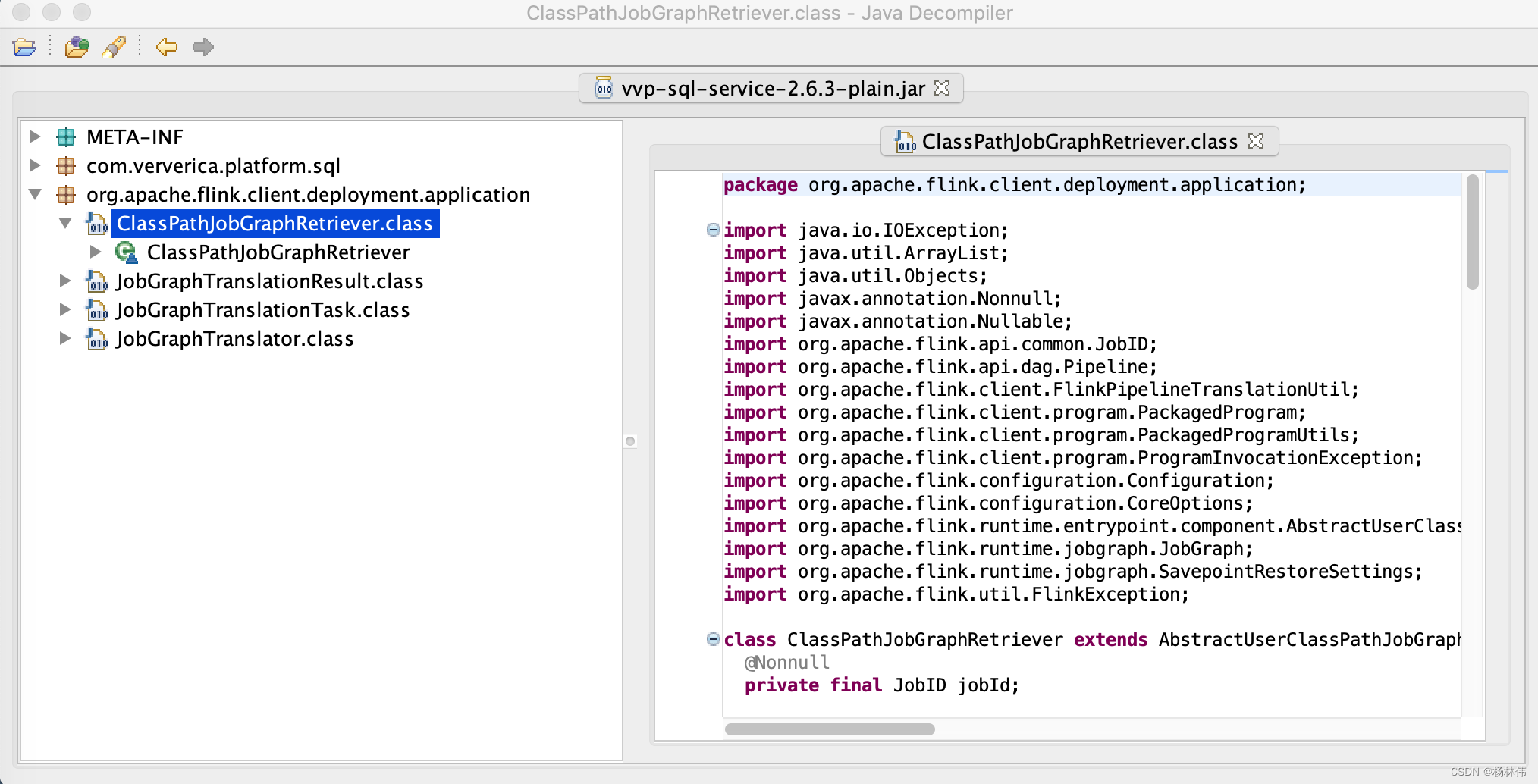Click the Open Type toolbar icon

[x=77, y=48]
